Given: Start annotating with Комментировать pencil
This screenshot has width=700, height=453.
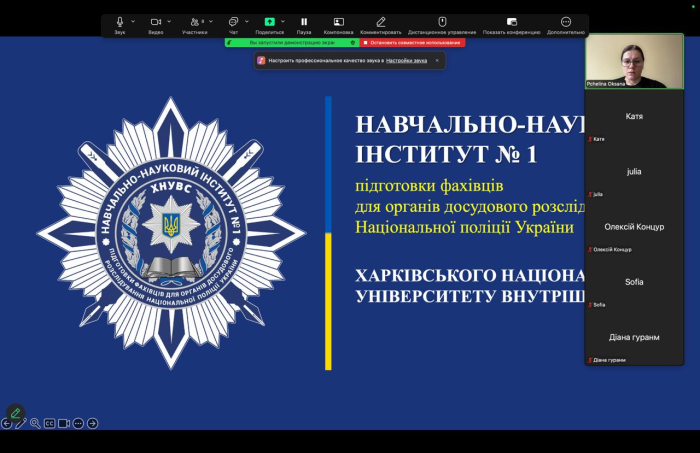Looking at the screenshot, I should [381, 22].
